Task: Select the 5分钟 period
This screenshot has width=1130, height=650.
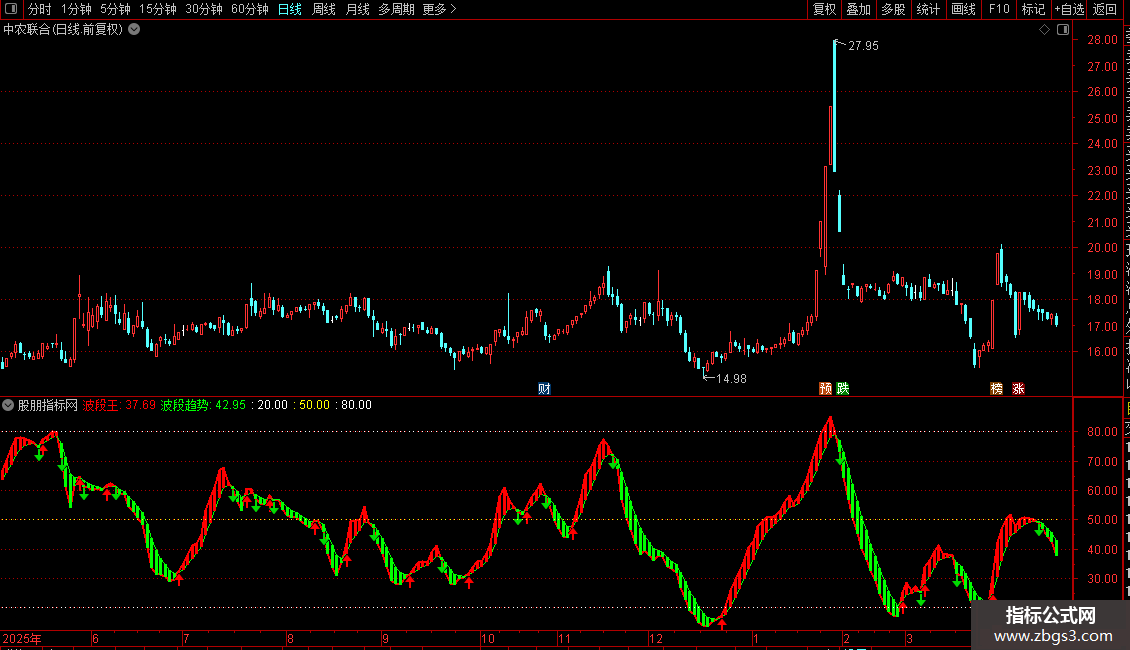Action: 115,9
